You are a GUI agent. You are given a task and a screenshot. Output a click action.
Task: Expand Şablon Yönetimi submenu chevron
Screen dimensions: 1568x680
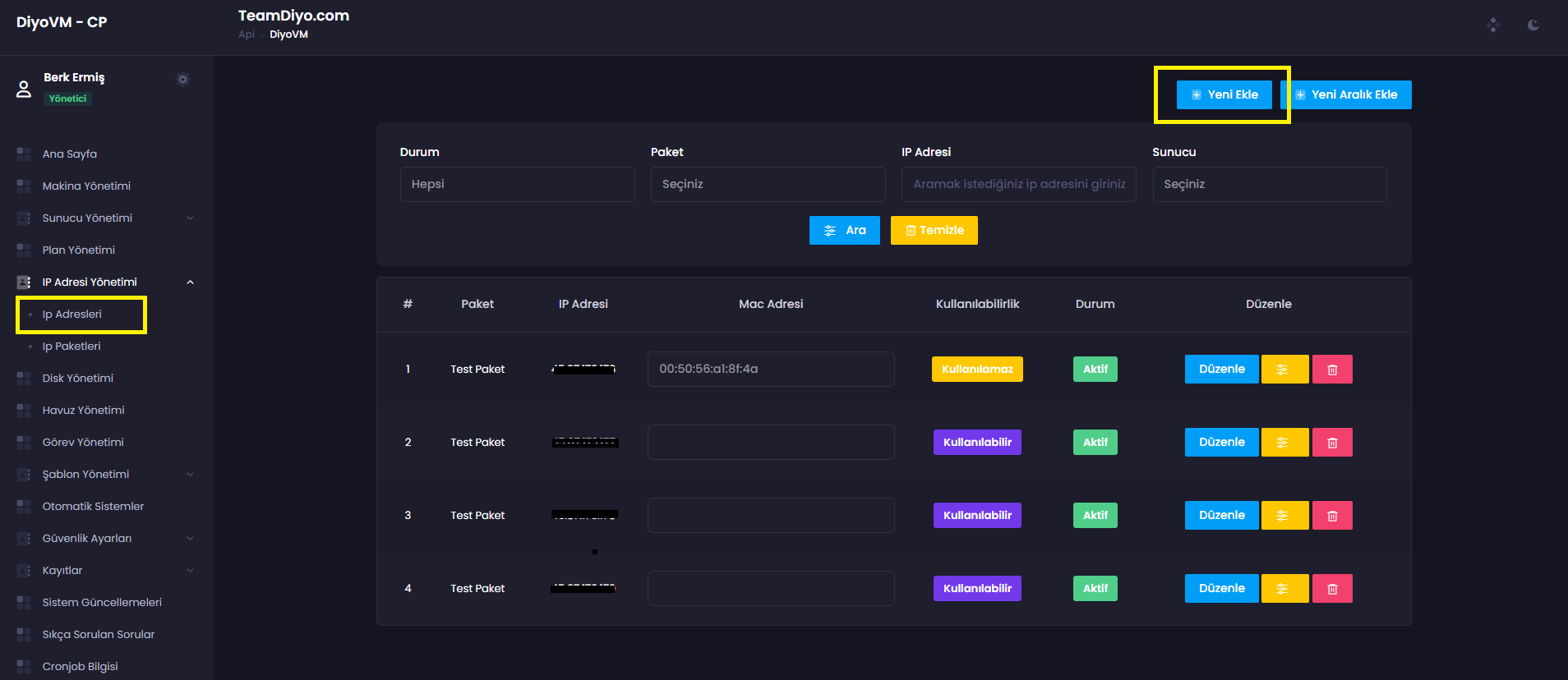(190, 474)
